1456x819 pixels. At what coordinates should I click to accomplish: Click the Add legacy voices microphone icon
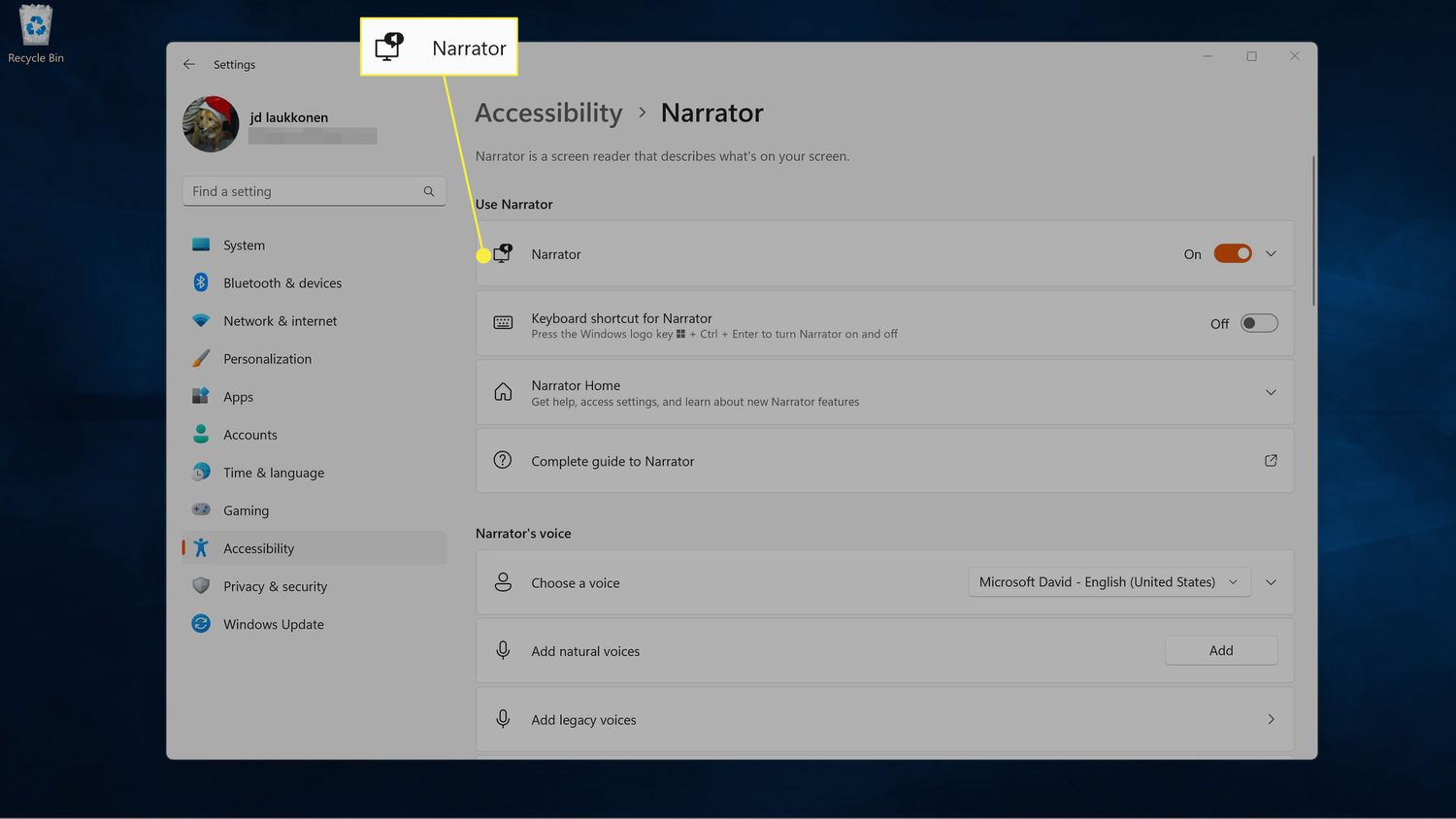point(503,719)
